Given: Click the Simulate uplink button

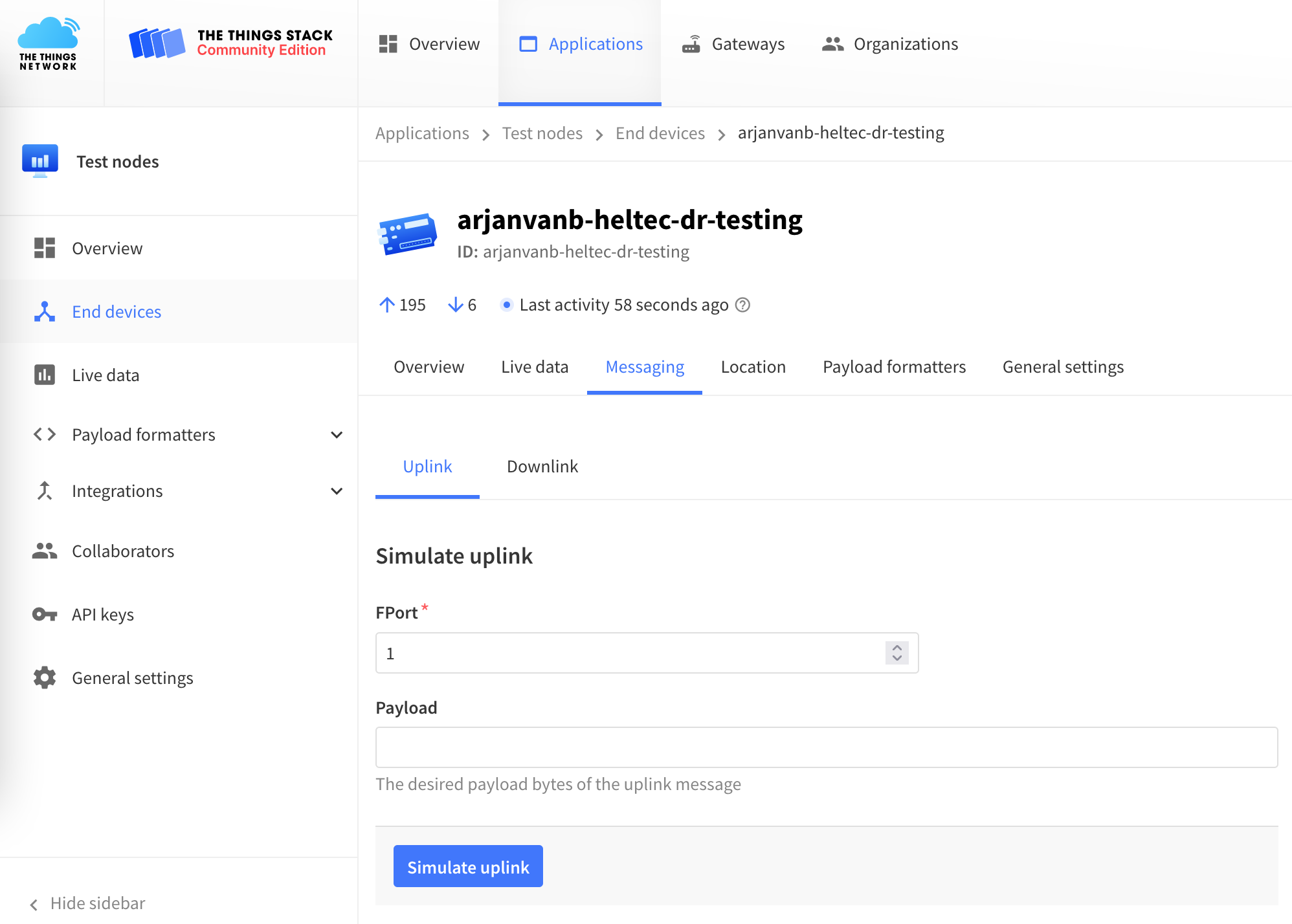Looking at the screenshot, I should [x=468, y=866].
